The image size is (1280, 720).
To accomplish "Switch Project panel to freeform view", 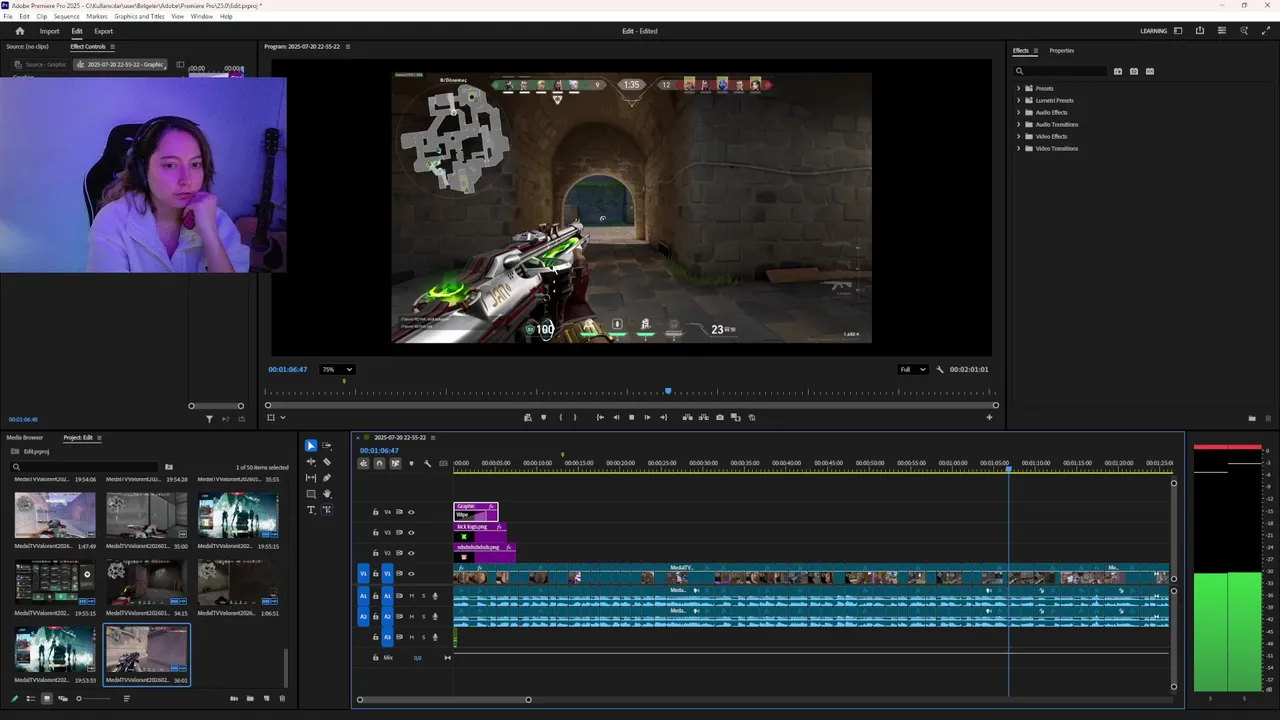I will 63,698.
